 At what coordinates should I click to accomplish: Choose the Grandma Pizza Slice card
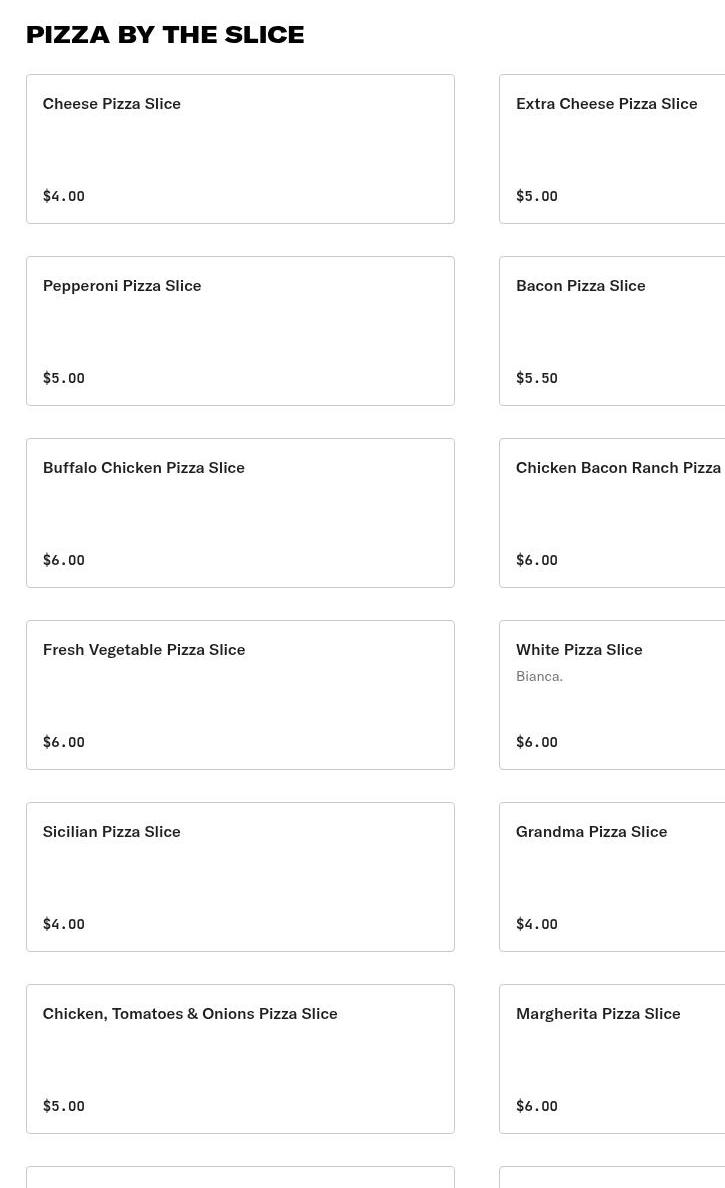pos(612,876)
